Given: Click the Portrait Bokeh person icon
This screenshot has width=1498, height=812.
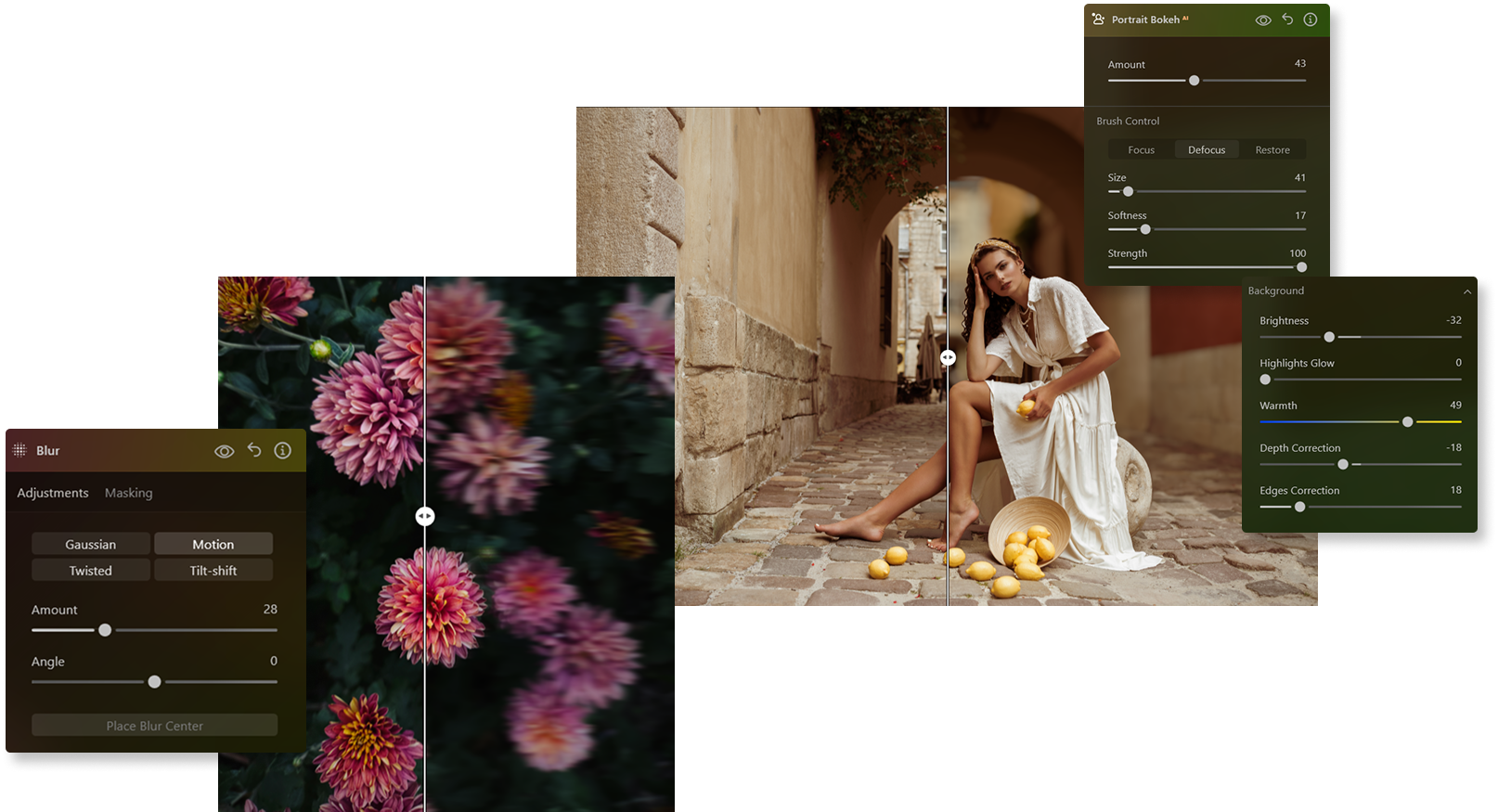Looking at the screenshot, I should [1098, 19].
